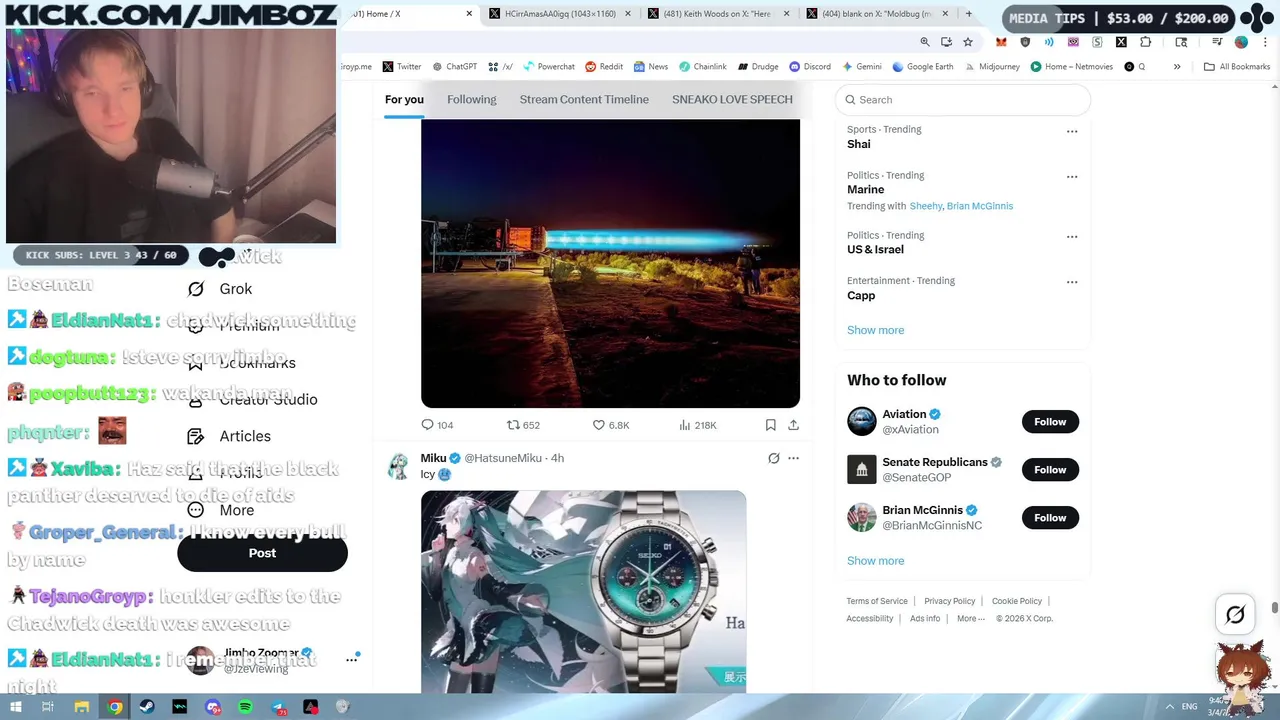Expand the bookmarks overflow chevron
The width and height of the screenshot is (1280, 720).
pos(1177,67)
